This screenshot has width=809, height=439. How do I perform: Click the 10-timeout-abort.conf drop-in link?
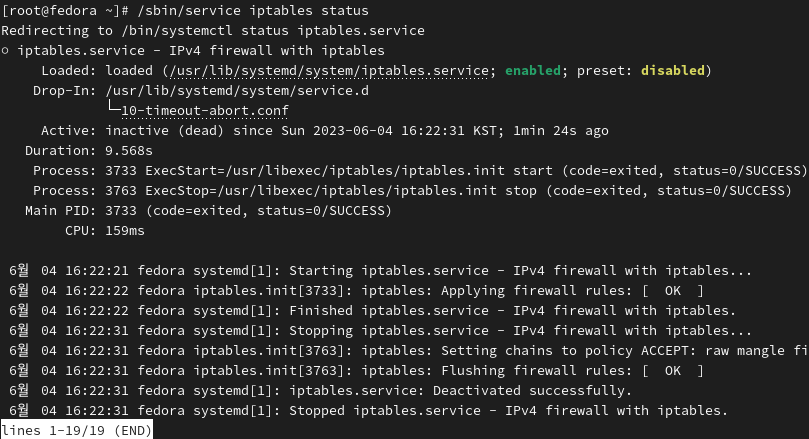point(204,111)
